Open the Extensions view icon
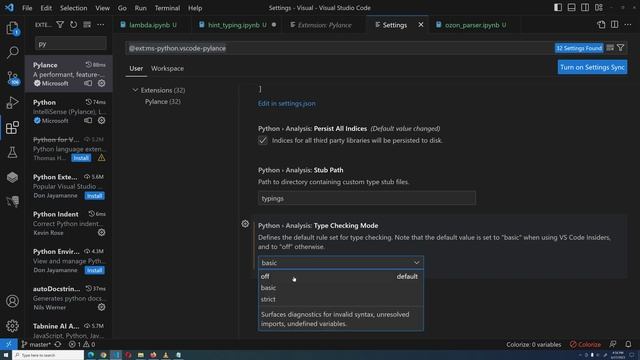The height and width of the screenshot is (360, 640). tap(12, 127)
